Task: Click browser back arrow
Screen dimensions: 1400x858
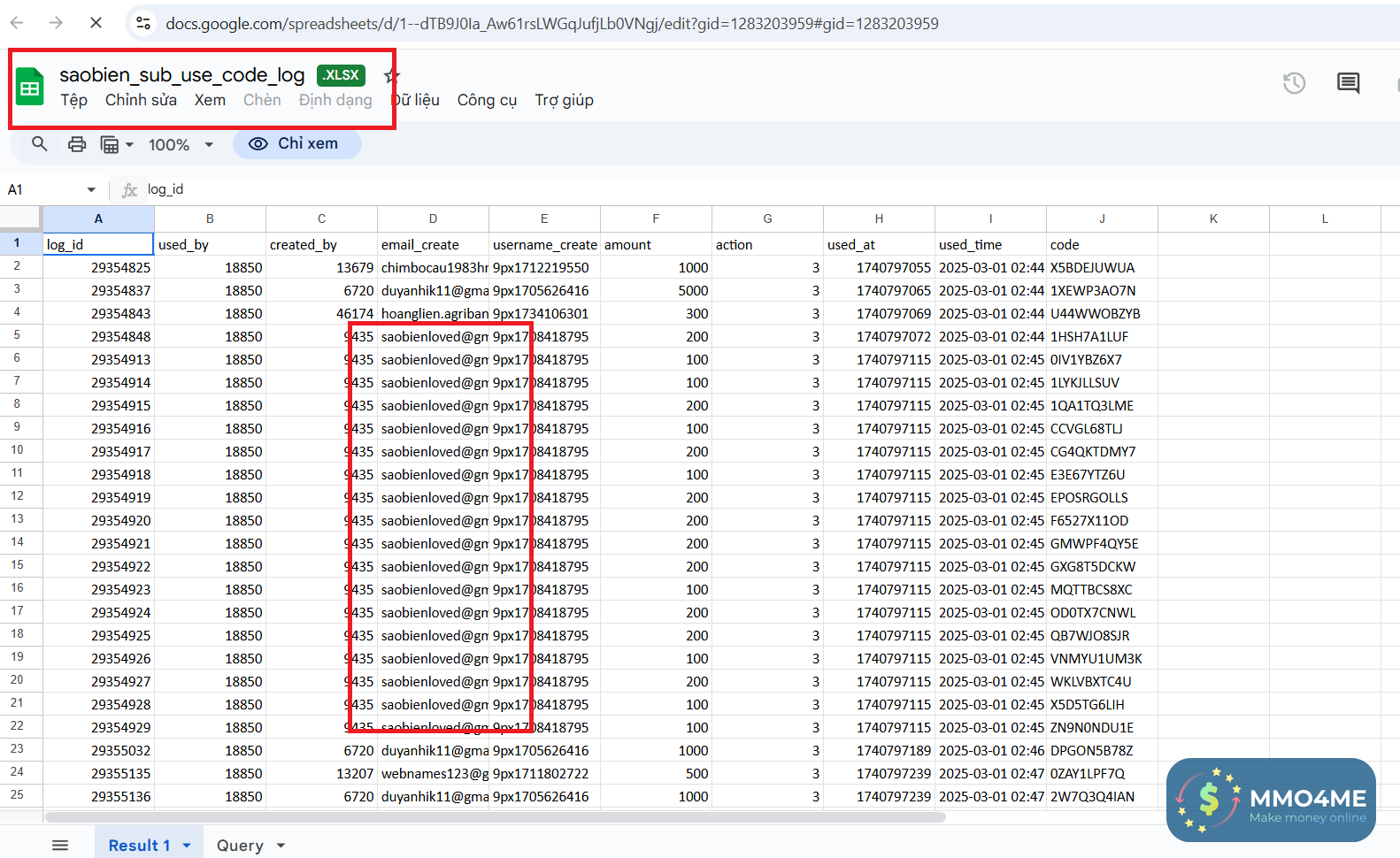Action: (17, 23)
